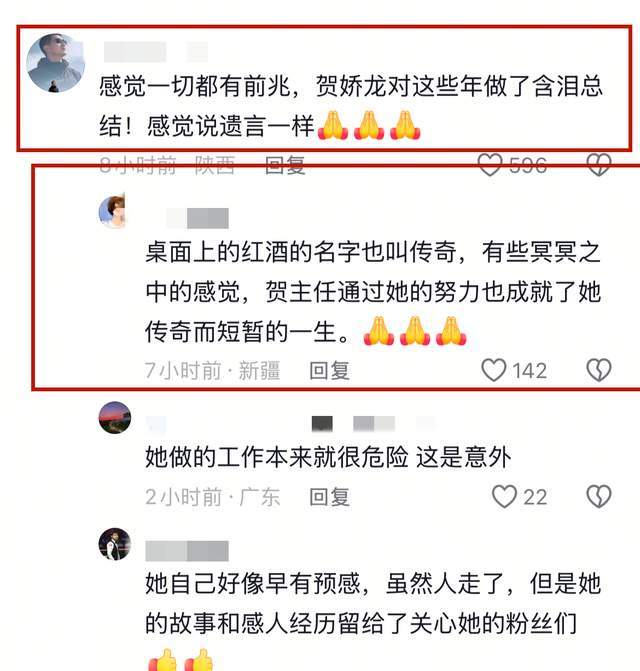This screenshot has width=640, height=671.
Task: Like the Xinjiang comment with 142 likes
Action: click(494, 370)
